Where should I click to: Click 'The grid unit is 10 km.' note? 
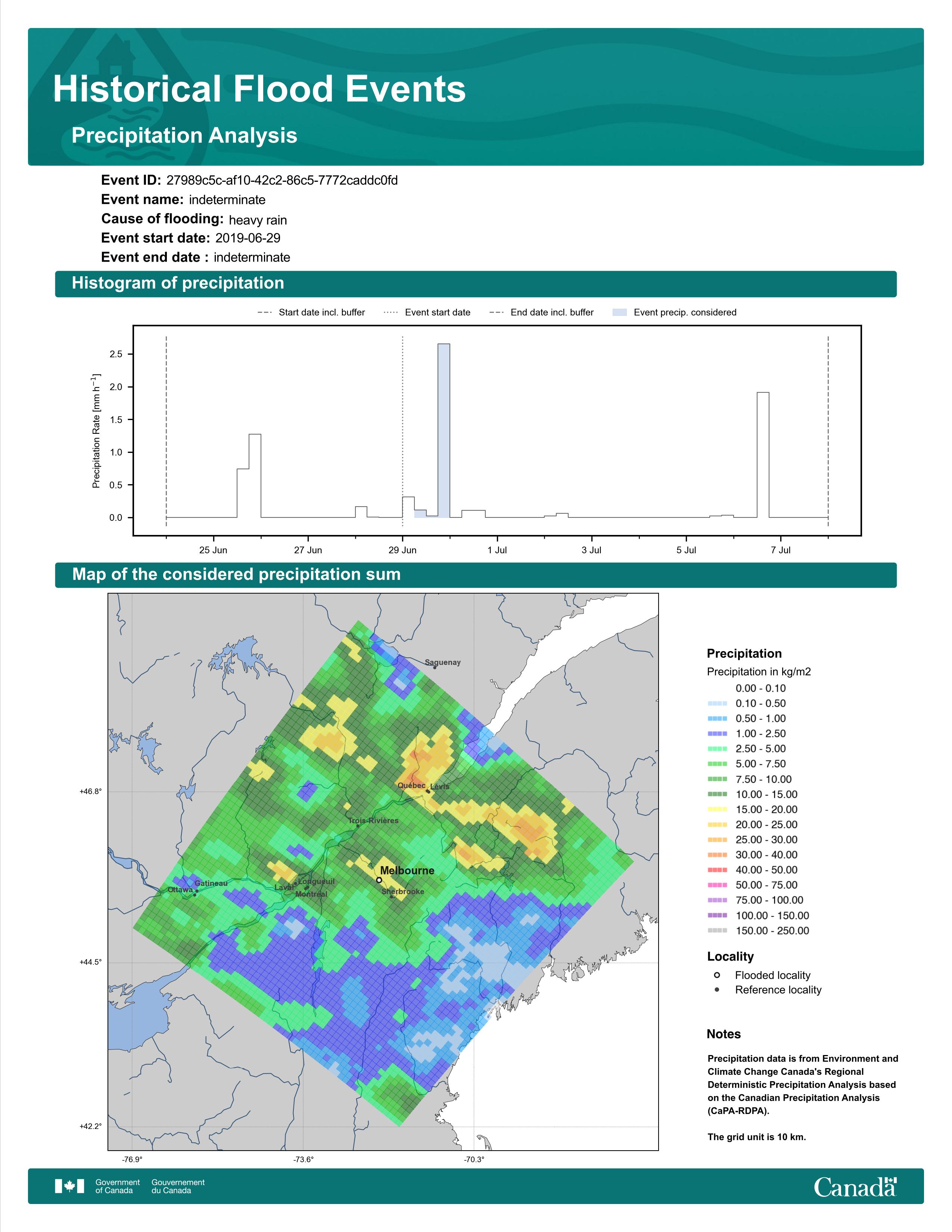tap(757, 1137)
